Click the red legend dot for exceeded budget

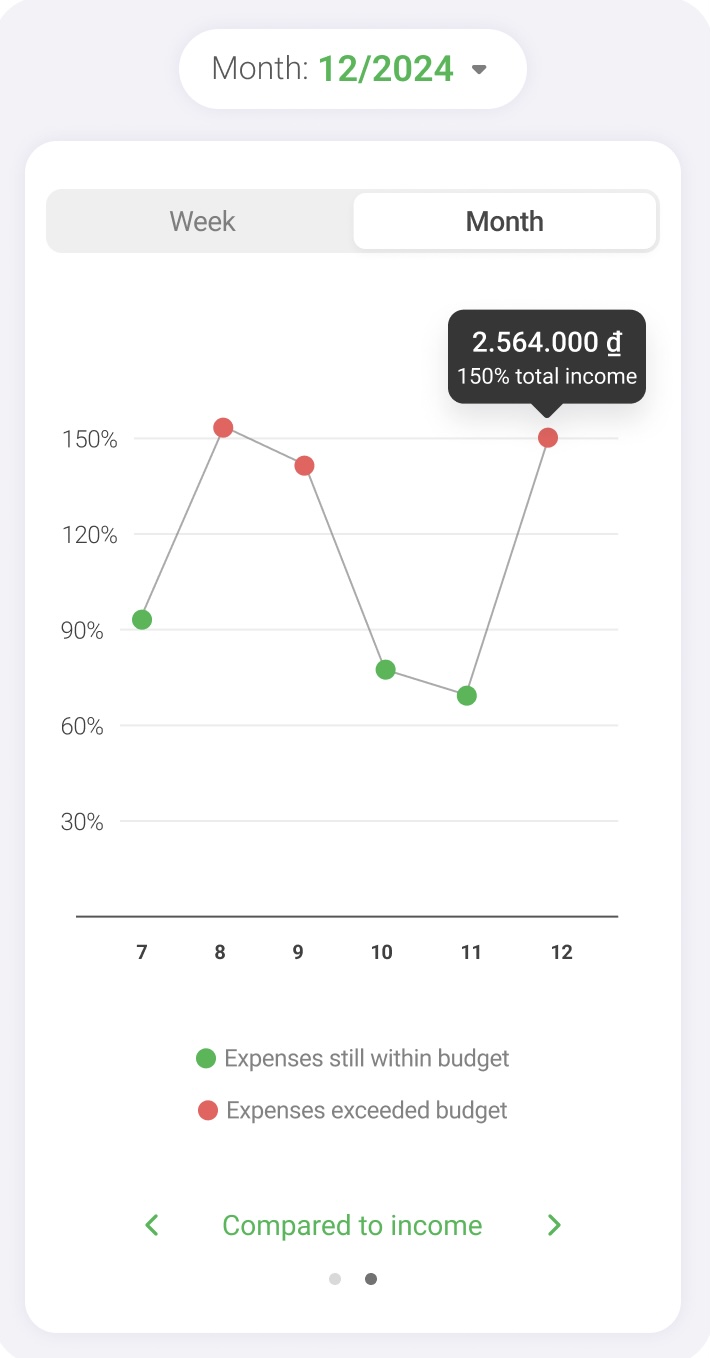pos(208,1110)
